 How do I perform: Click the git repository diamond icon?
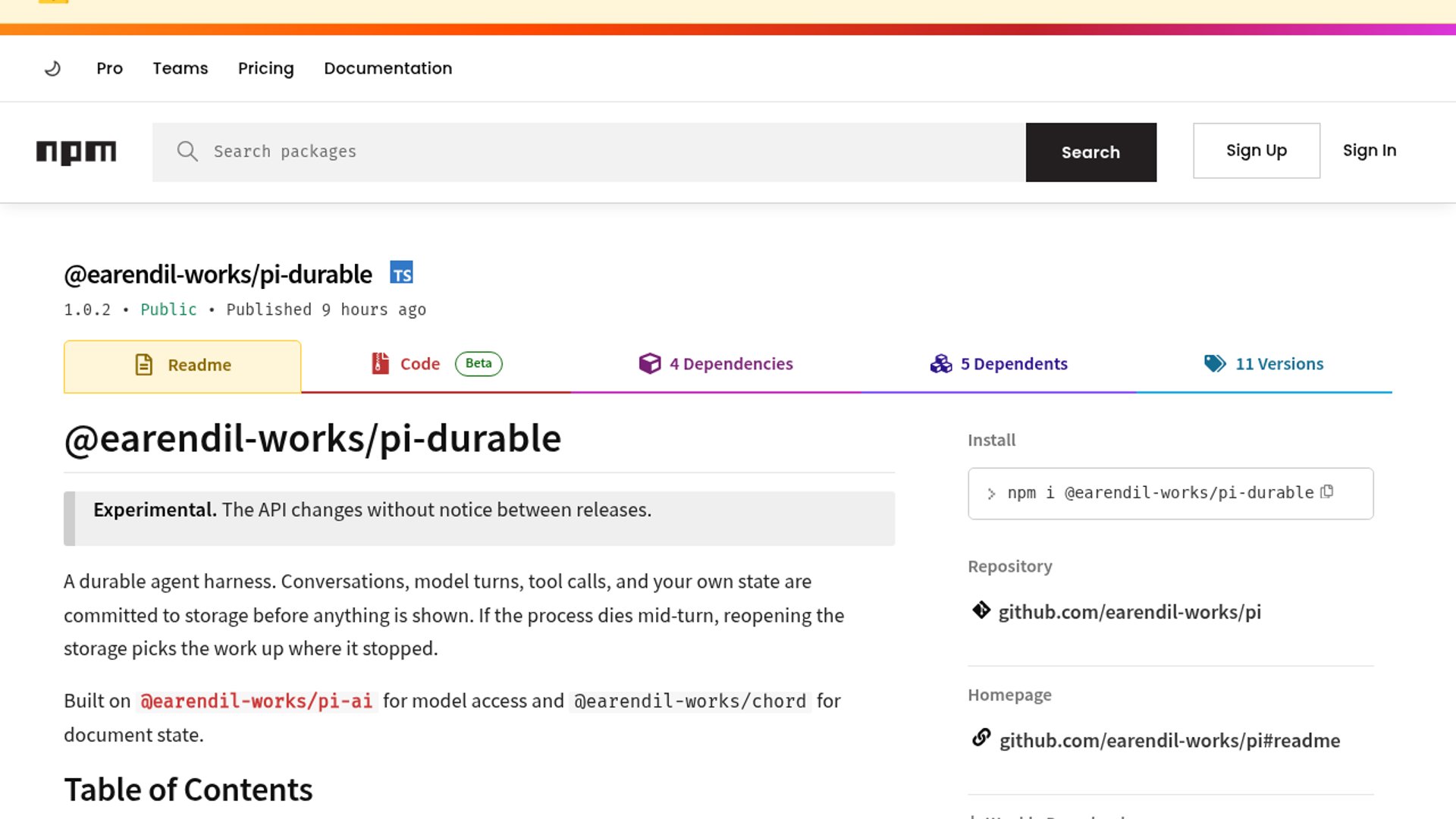981,610
